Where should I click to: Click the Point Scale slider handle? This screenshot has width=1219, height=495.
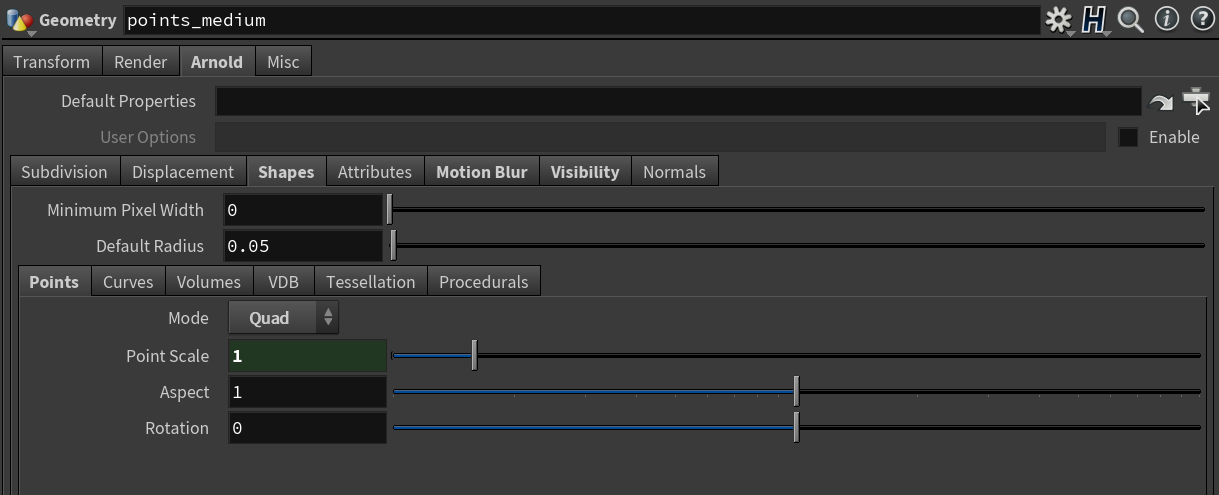pos(474,355)
